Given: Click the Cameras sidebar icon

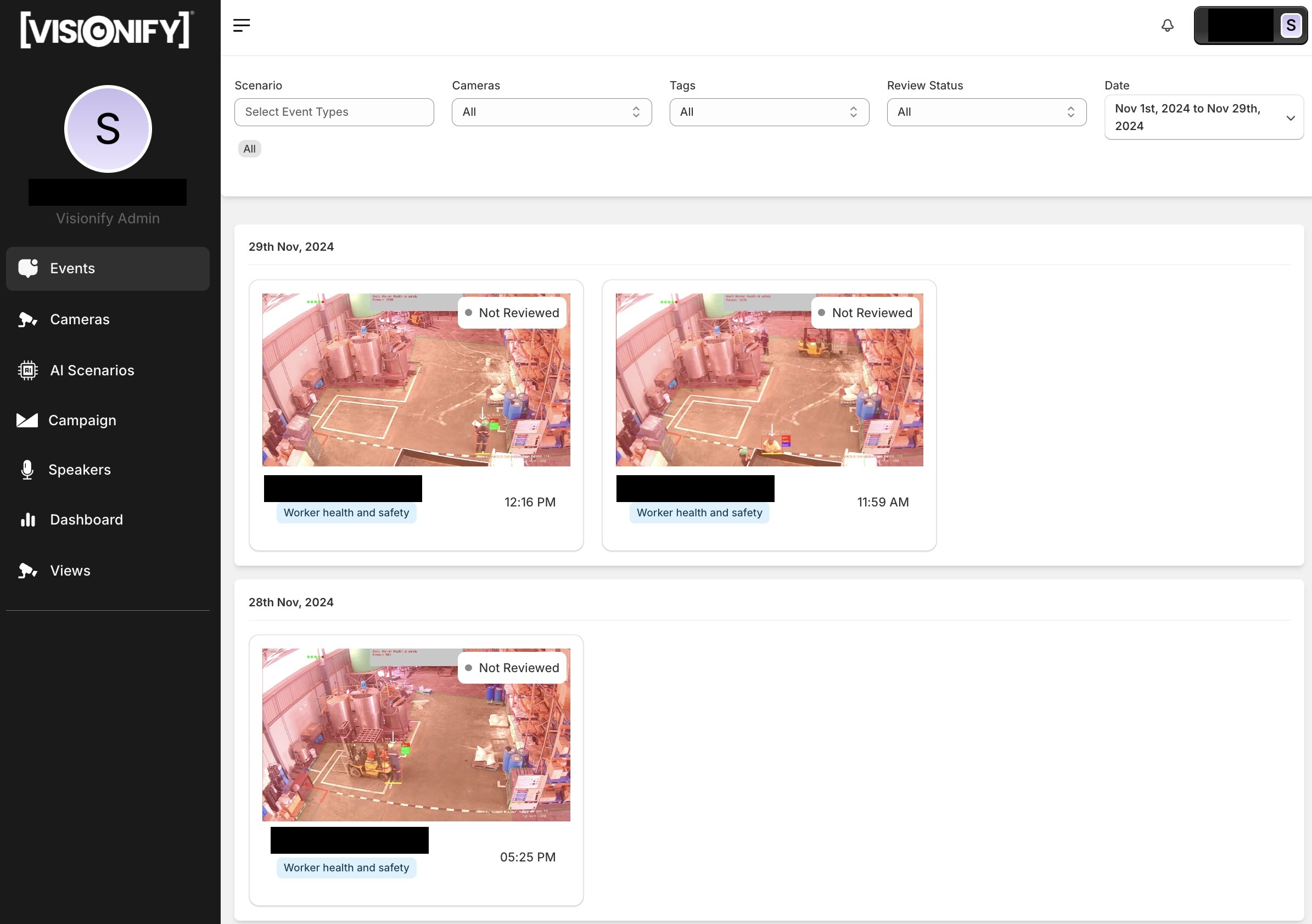Looking at the screenshot, I should (27, 319).
